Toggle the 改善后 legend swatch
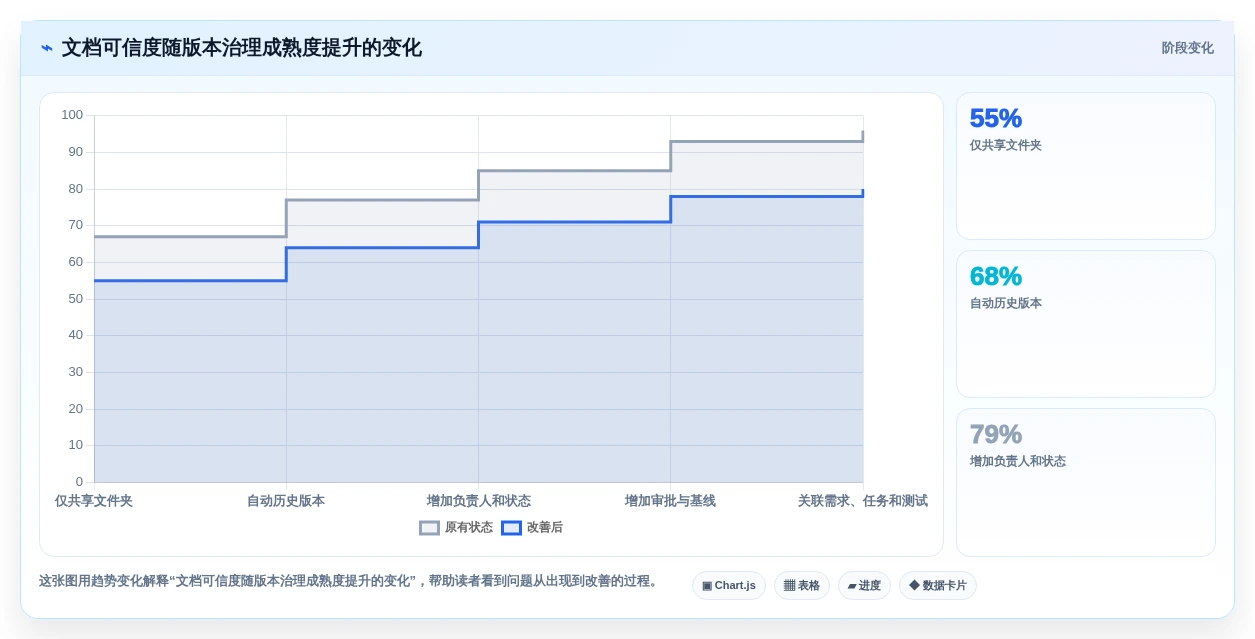This screenshot has width=1255, height=639. [x=511, y=528]
